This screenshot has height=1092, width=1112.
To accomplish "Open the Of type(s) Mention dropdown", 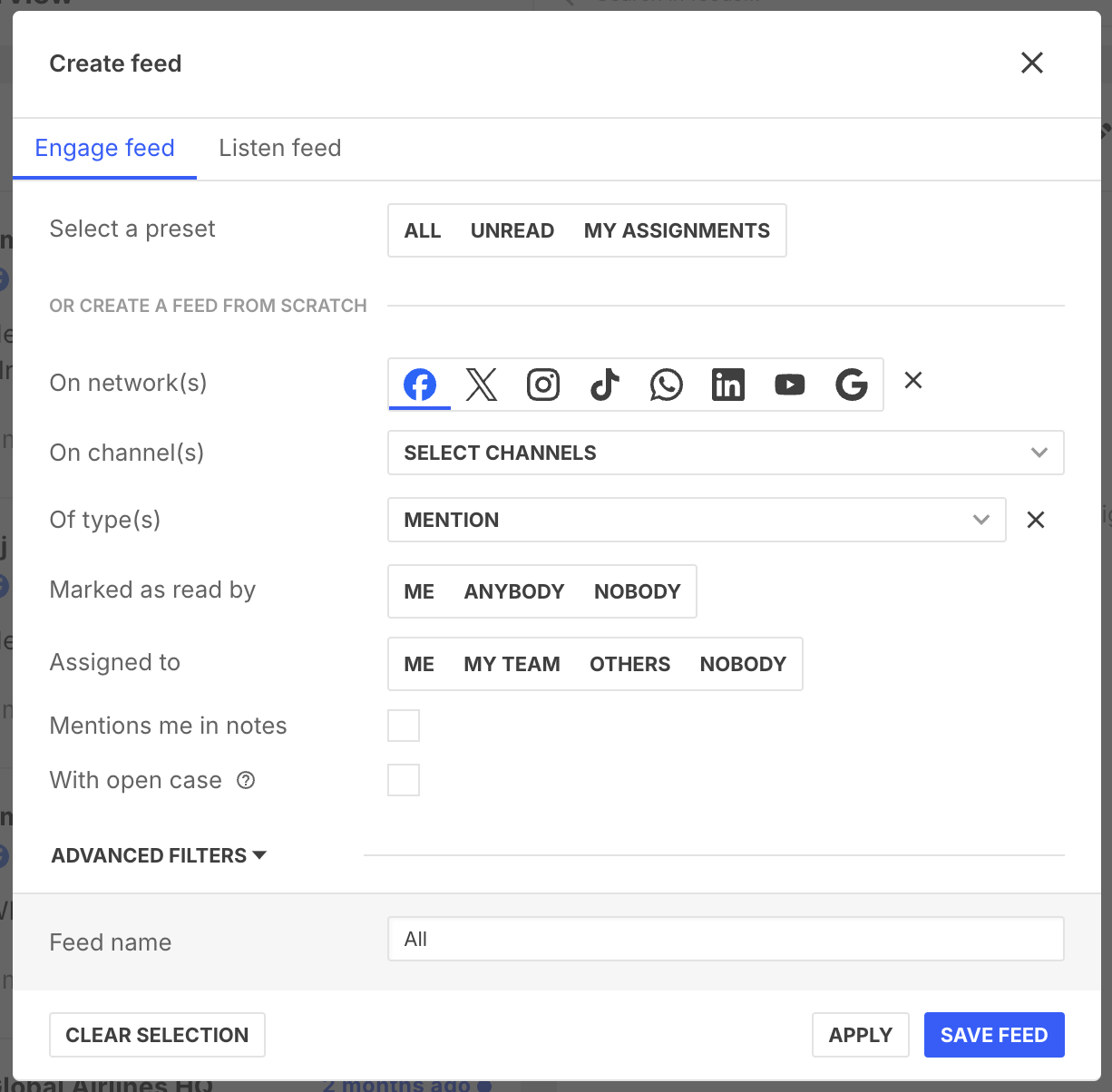I will [697, 520].
